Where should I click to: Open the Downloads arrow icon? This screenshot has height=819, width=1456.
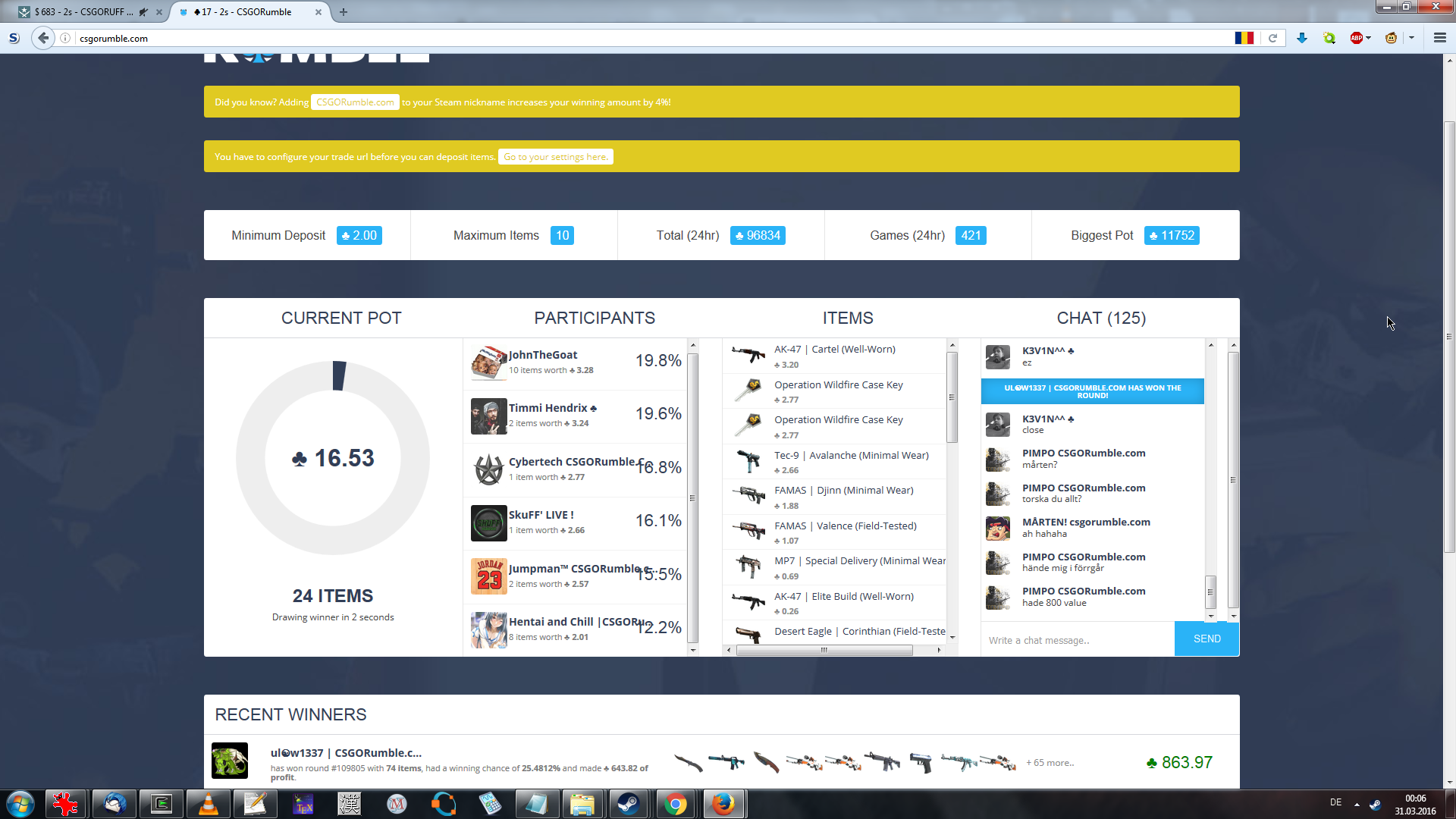click(x=1302, y=38)
